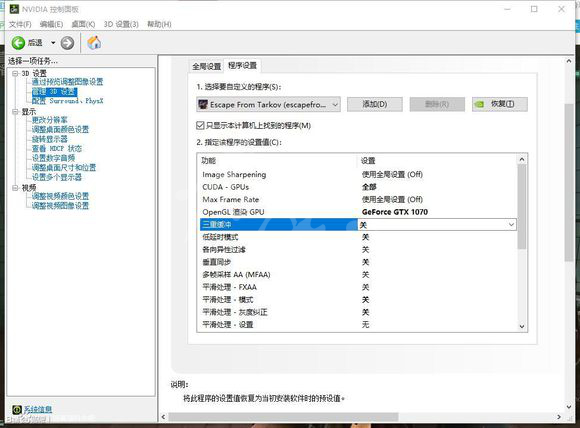
Task: Click horizontal scrollbar right arrow
Action: [x=559, y=417]
